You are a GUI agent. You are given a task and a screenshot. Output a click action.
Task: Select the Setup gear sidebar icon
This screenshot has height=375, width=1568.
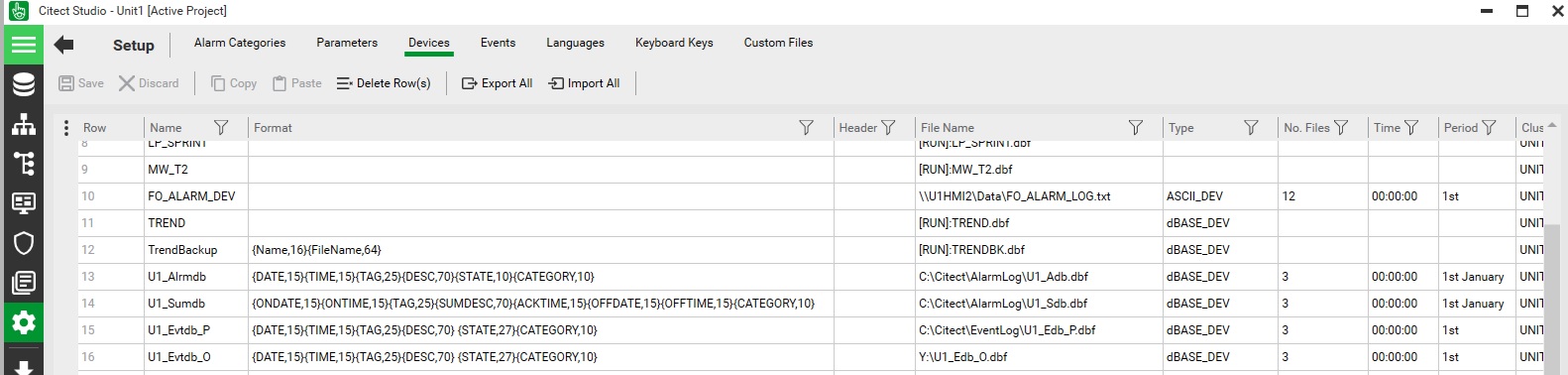pyautogui.click(x=24, y=322)
